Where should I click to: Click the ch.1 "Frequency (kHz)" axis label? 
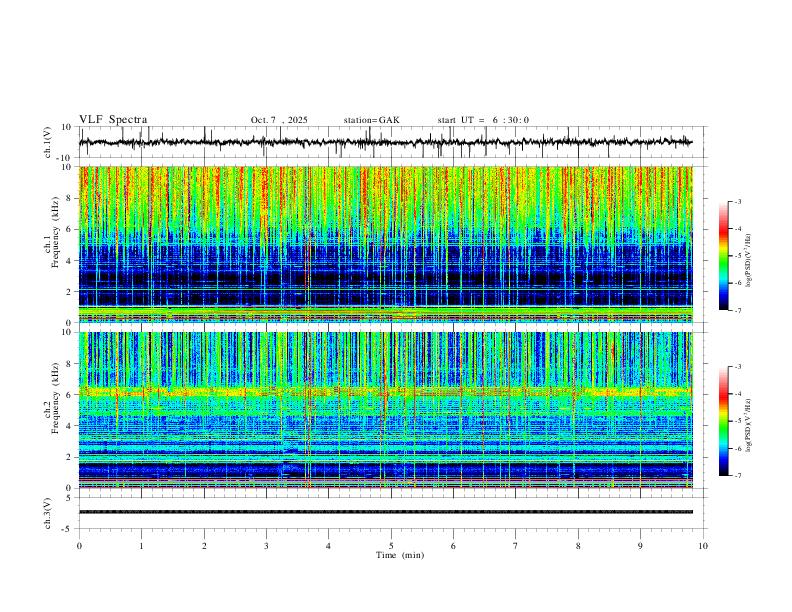pos(55,231)
